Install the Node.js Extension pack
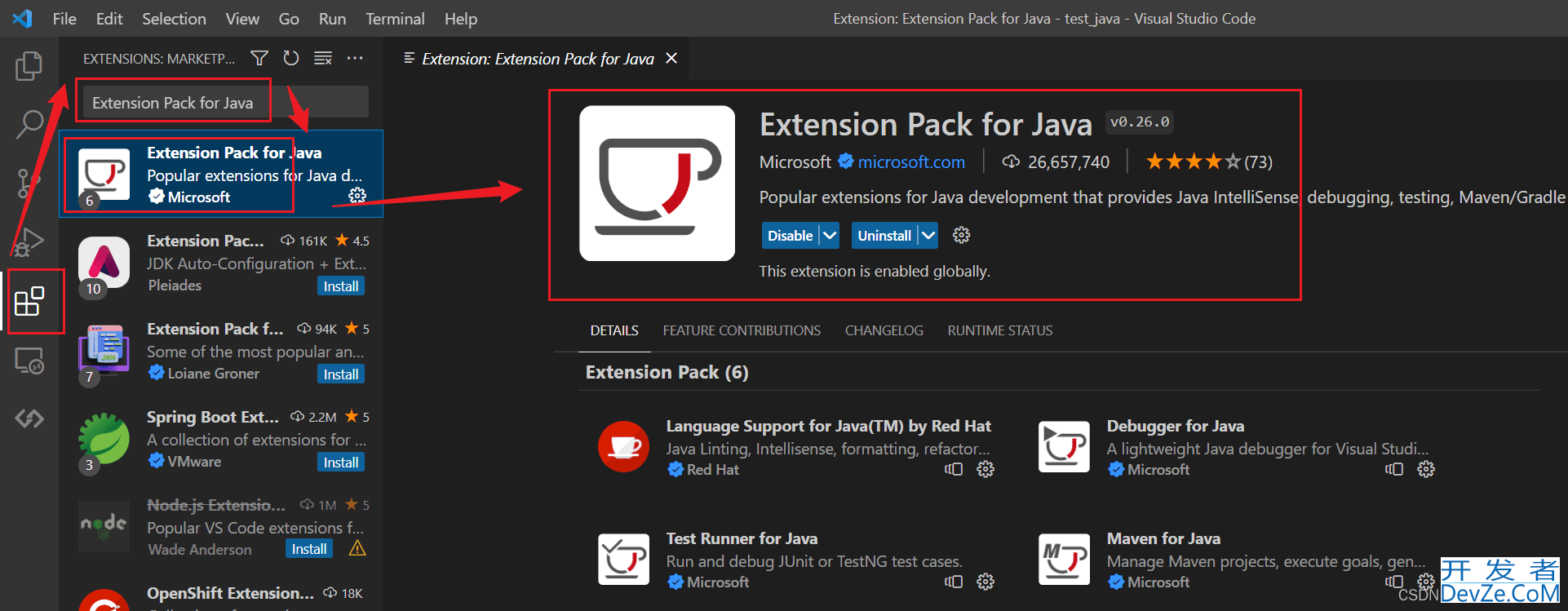 (x=309, y=549)
